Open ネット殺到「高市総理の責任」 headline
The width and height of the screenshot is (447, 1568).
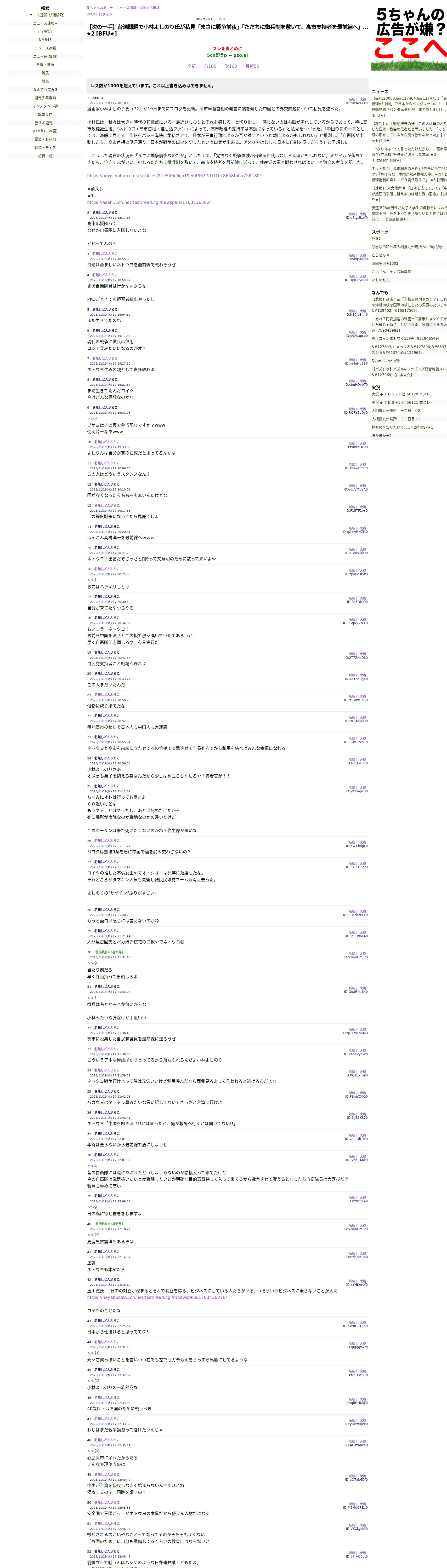[409, 174]
